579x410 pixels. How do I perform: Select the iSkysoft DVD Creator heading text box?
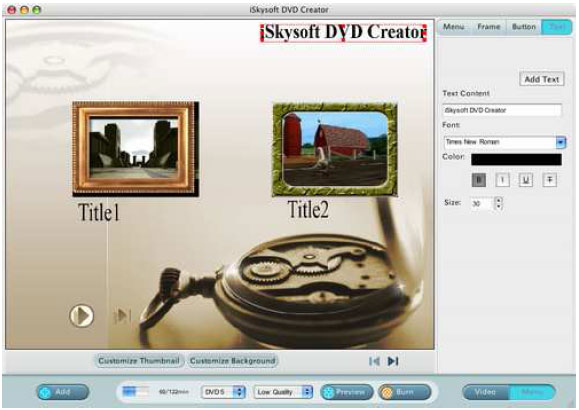click(x=344, y=33)
